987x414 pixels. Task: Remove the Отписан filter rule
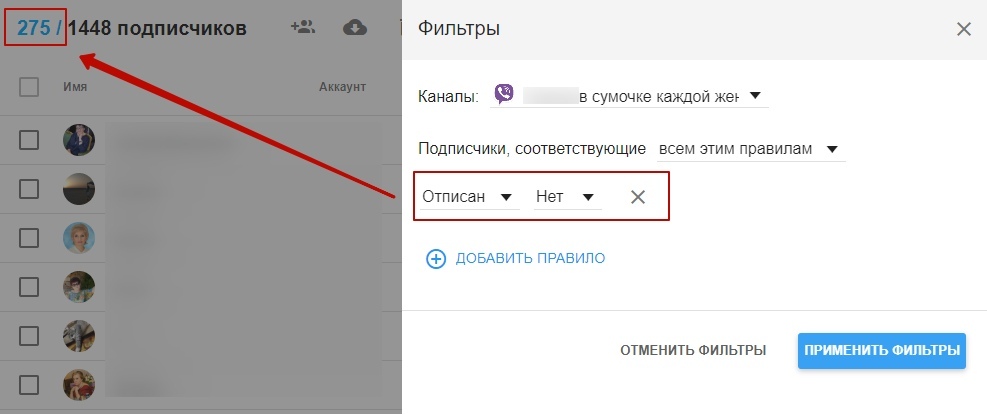pyautogui.click(x=638, y=197)
